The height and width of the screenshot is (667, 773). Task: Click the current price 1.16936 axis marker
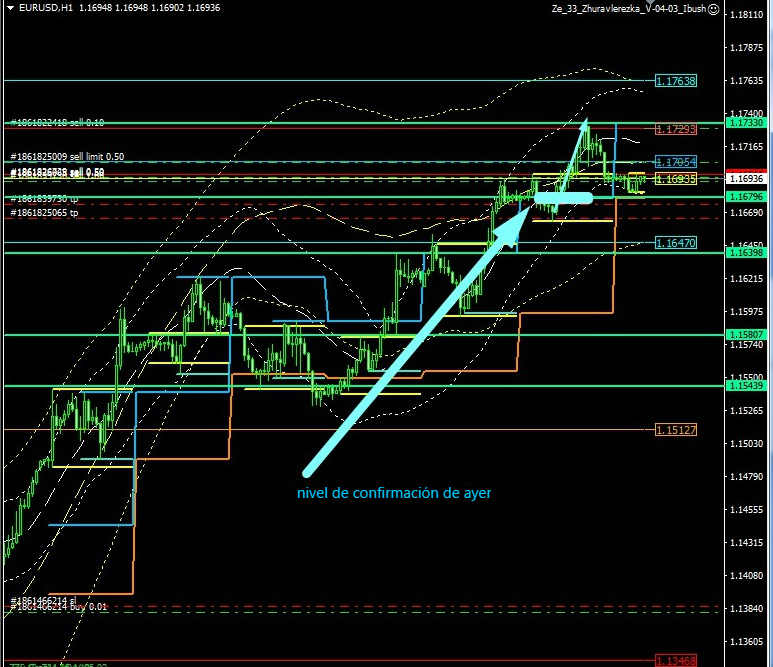coord(748,178)
